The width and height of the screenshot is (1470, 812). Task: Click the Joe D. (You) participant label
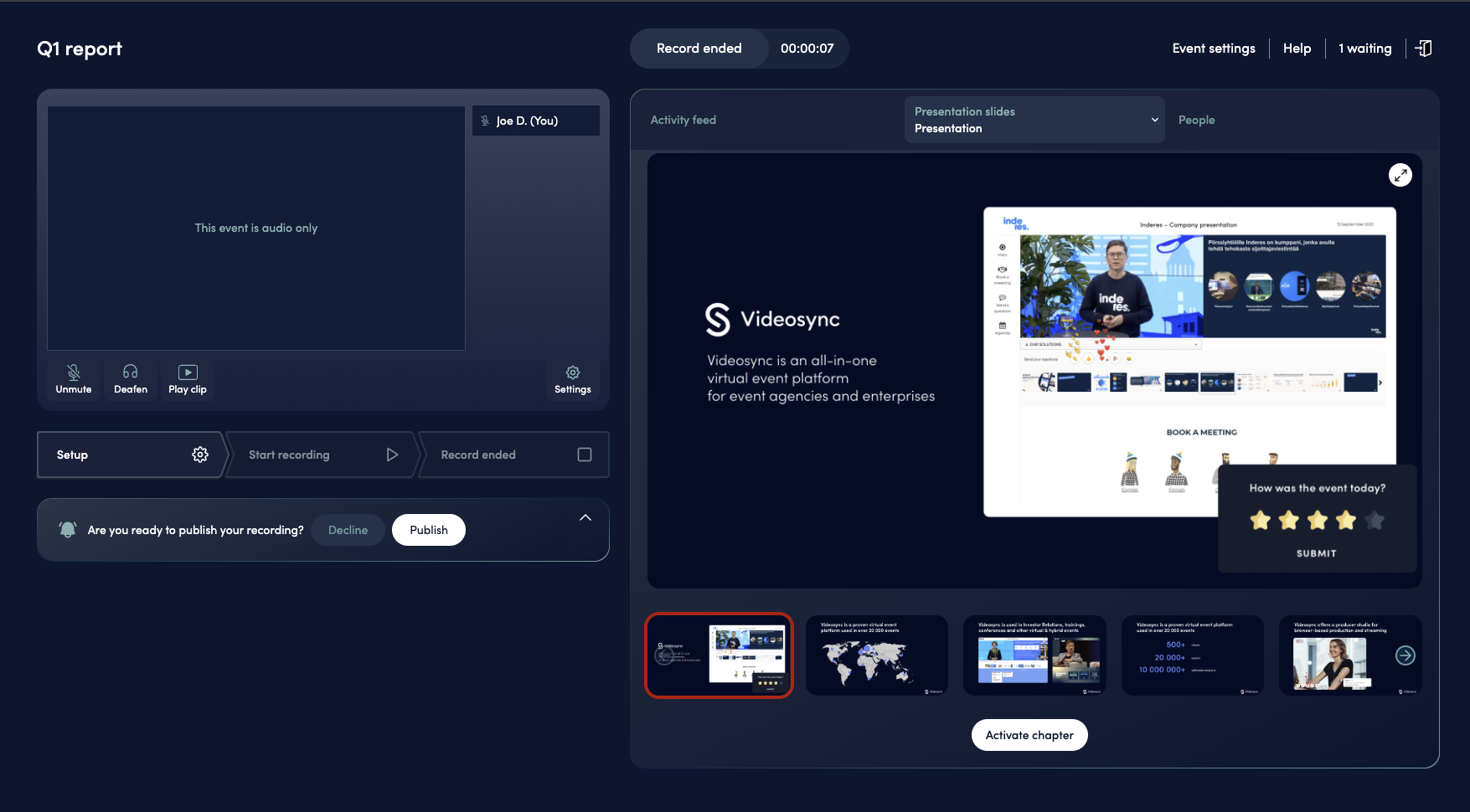527,121
